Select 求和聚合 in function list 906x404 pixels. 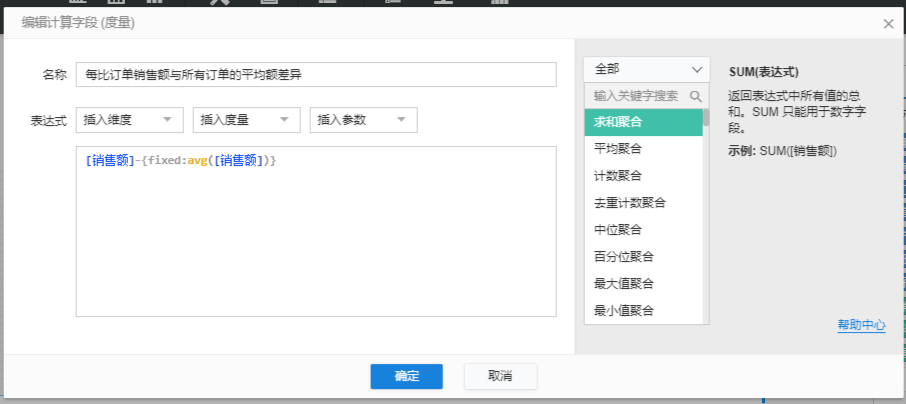coord(643,122)
